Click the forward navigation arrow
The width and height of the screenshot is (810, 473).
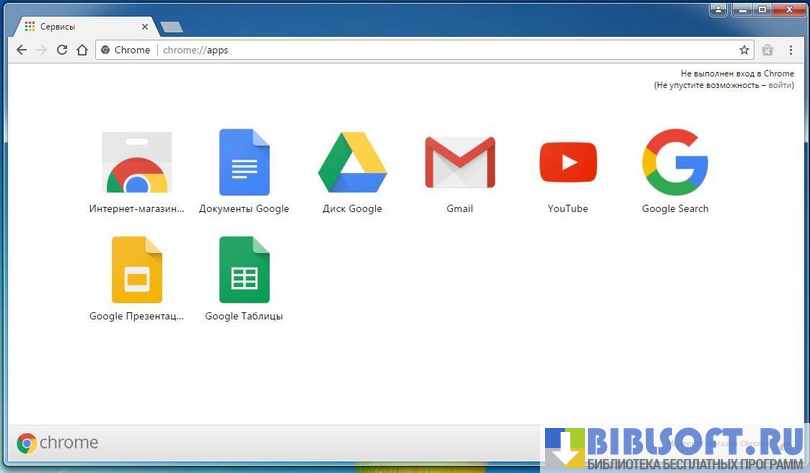point(42,50)
